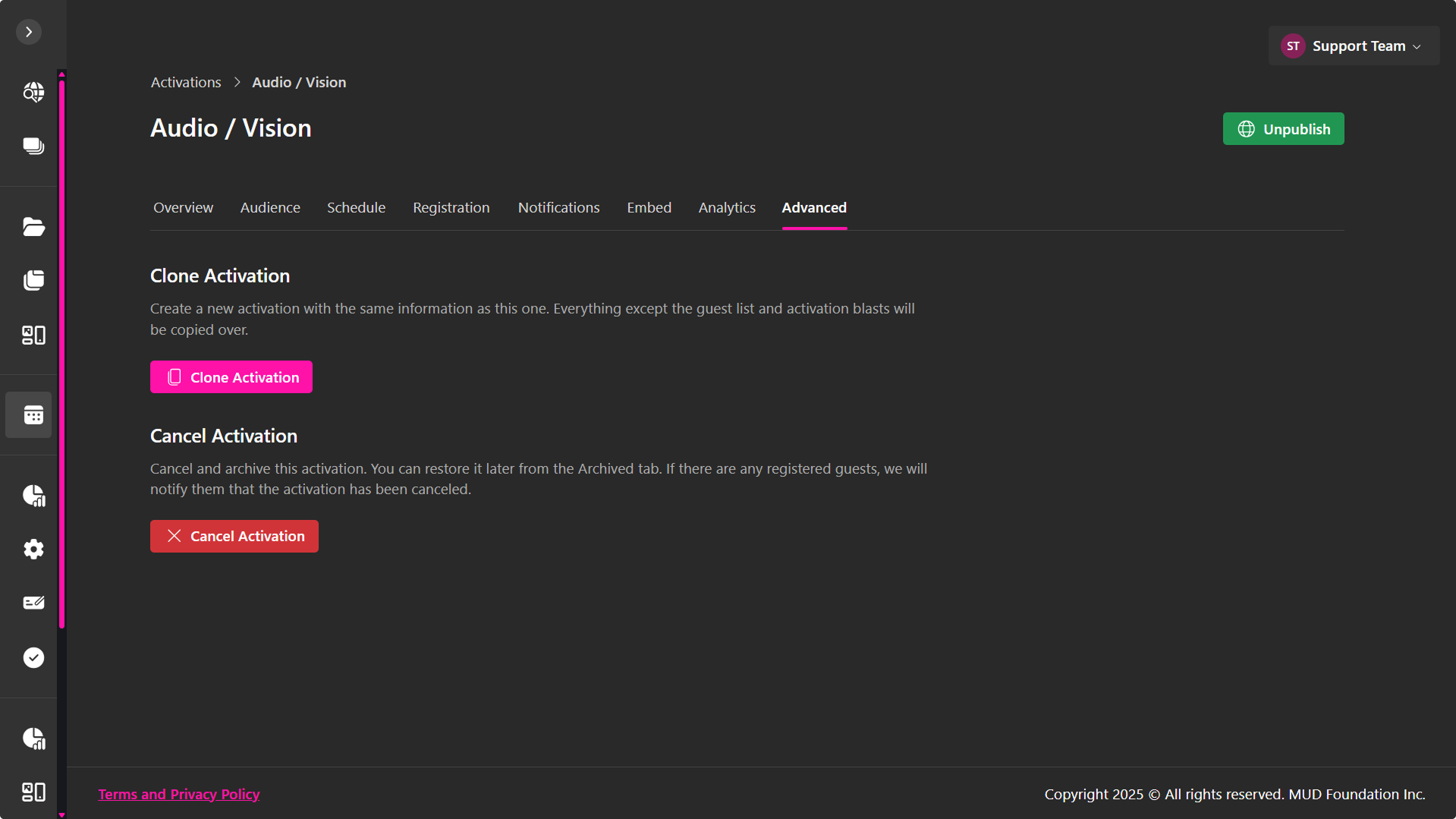Navigate to Activations in the breadcrumb
The height and width of the screenshot is (819, 1456).
pyautogui.click(x=186, y=82)
